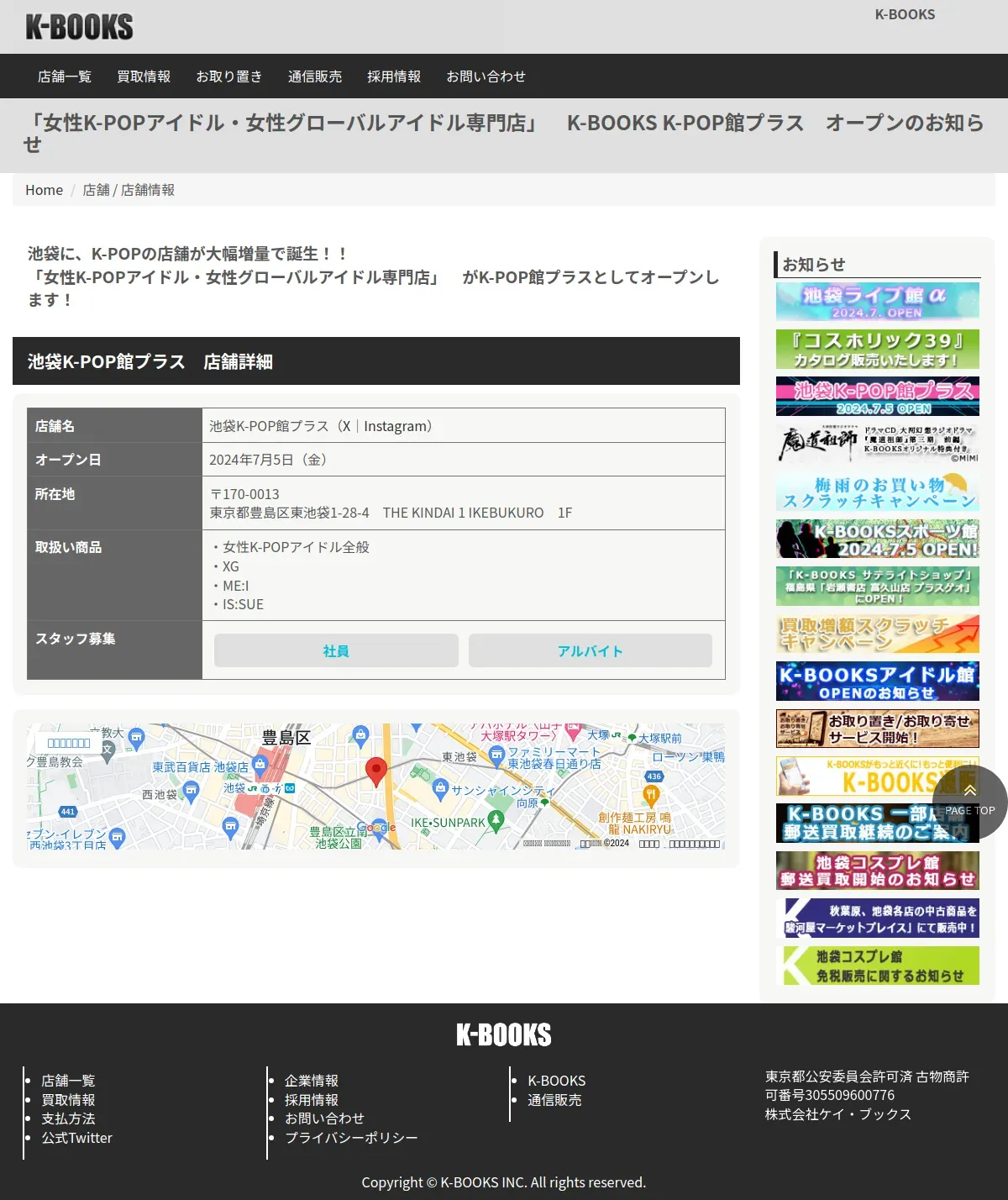Click the 池袋K-POP館プラス 店舗詳細 heading
1008x1200 pixels.
click(150, 361)
